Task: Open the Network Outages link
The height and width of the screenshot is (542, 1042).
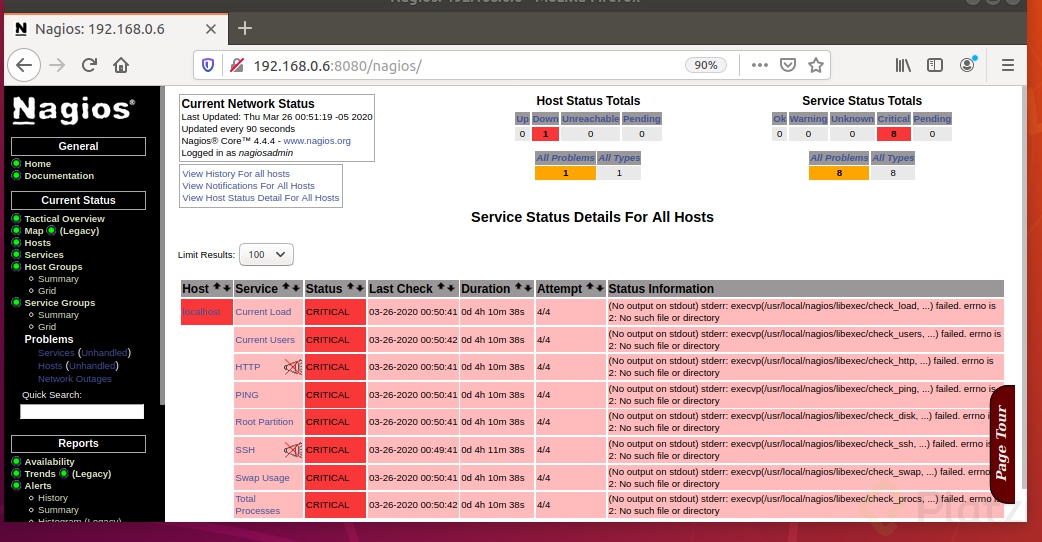Action: pyautogui.click(x=74, y=379)
